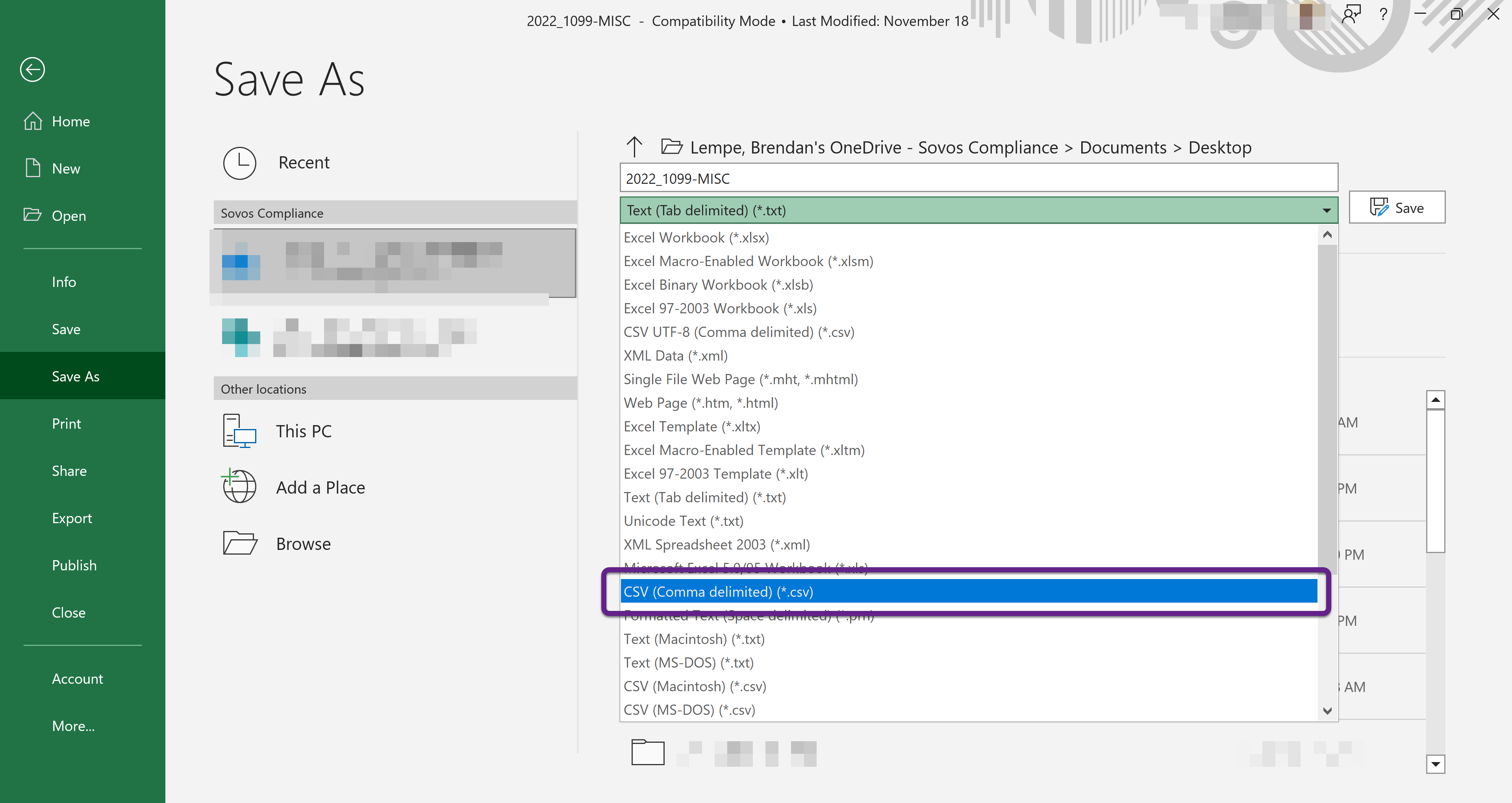This screenshot has height=803, width=1512.
Task: Open the Export menu item
Action: click(72, 518)
